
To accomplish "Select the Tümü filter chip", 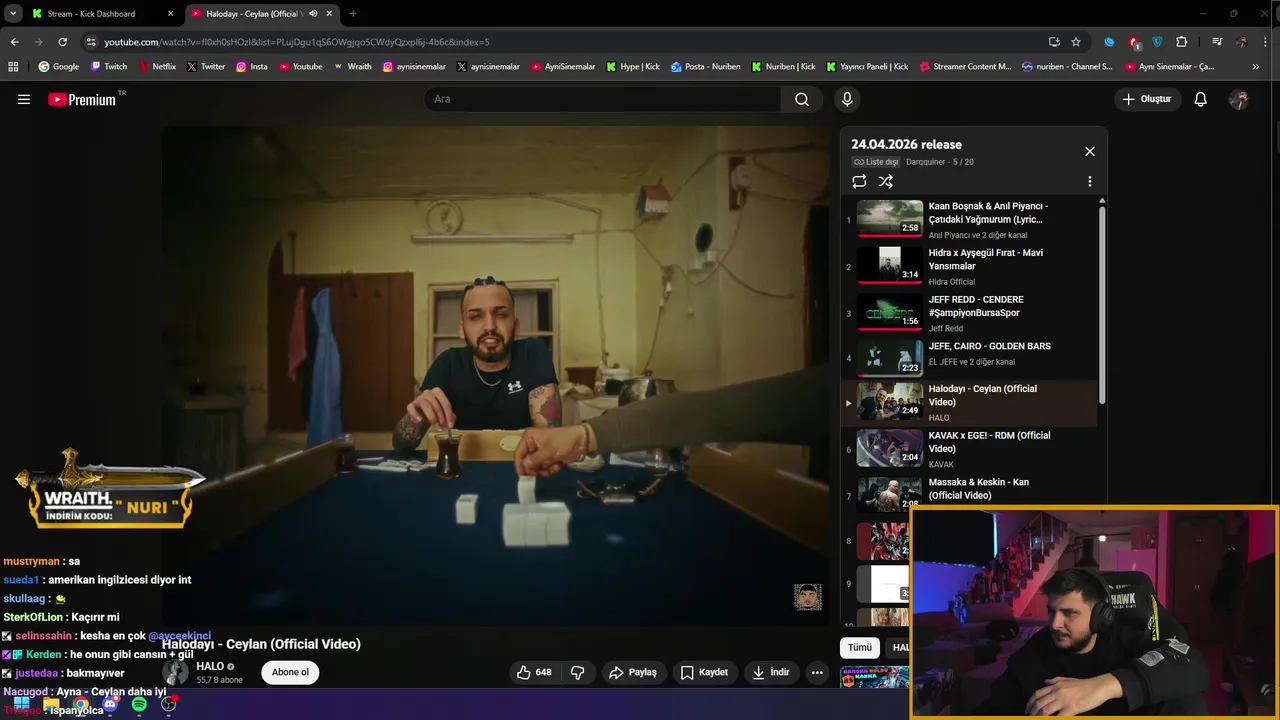I will [860, 647].
